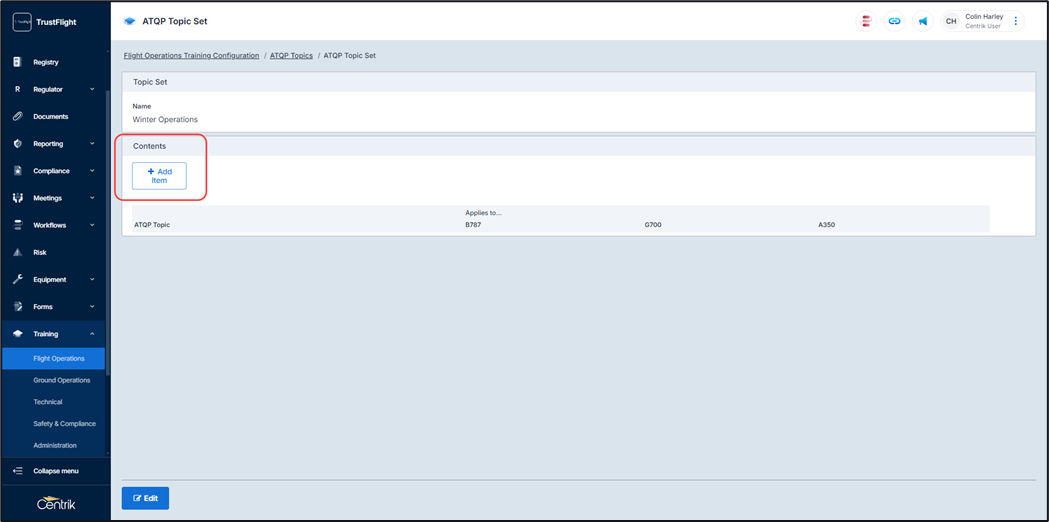
Task: Expand the Compliance menu chevron
Action: tap(92, 171)
